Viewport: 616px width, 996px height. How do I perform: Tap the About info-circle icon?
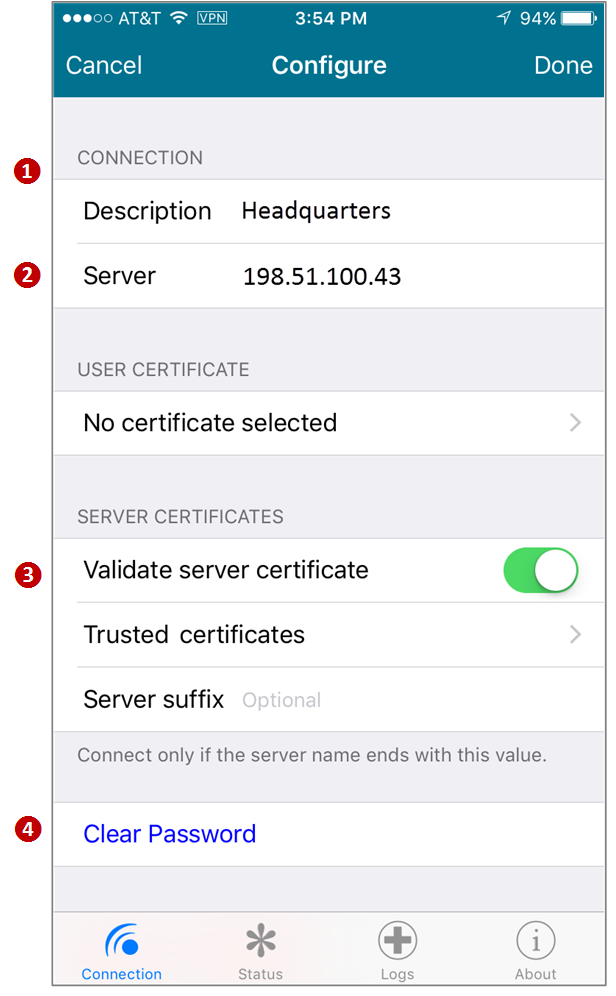(x=535, y=940)
